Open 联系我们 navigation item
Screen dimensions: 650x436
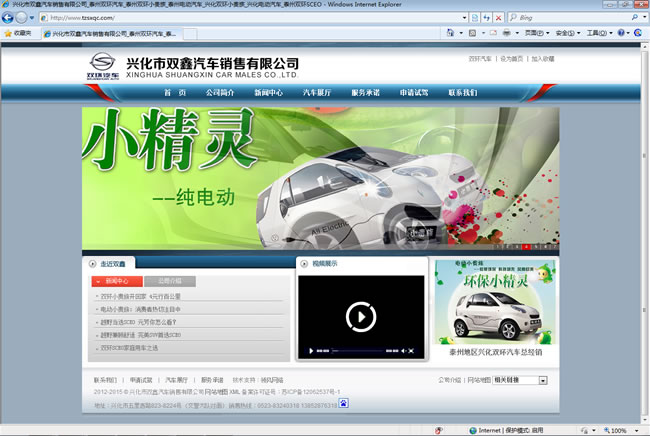[x=463, y=93]
